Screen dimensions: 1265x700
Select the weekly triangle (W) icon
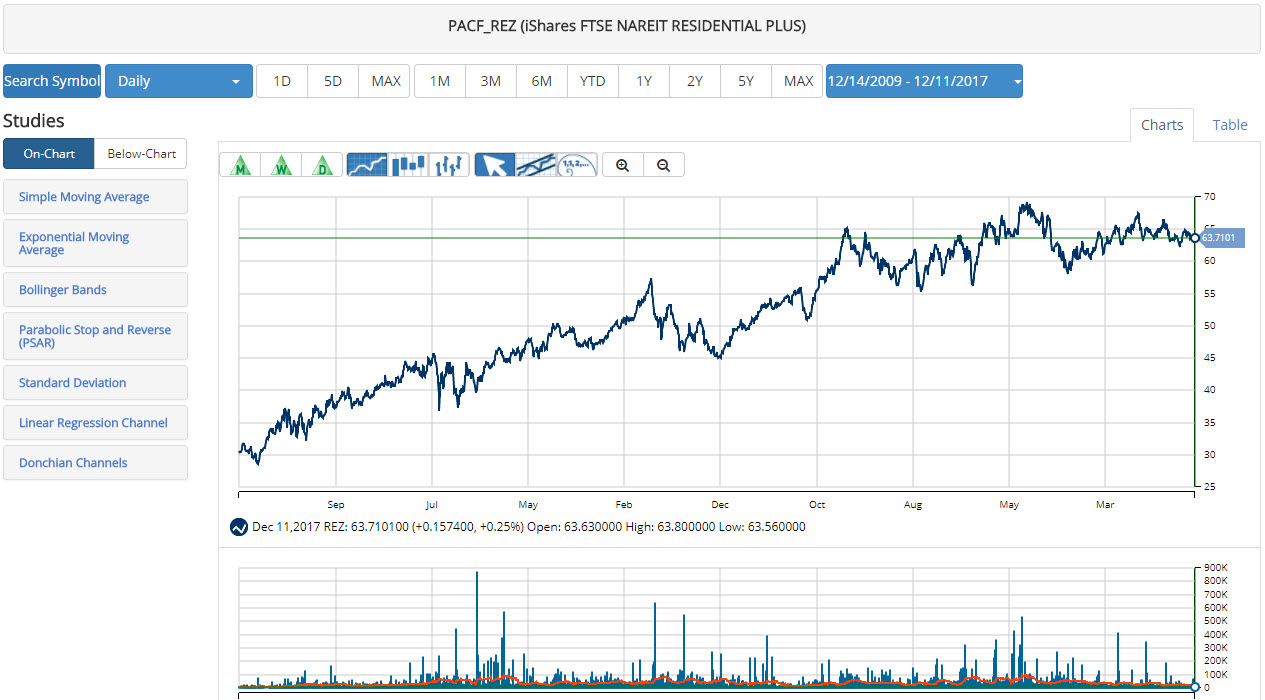coord(281,165)
